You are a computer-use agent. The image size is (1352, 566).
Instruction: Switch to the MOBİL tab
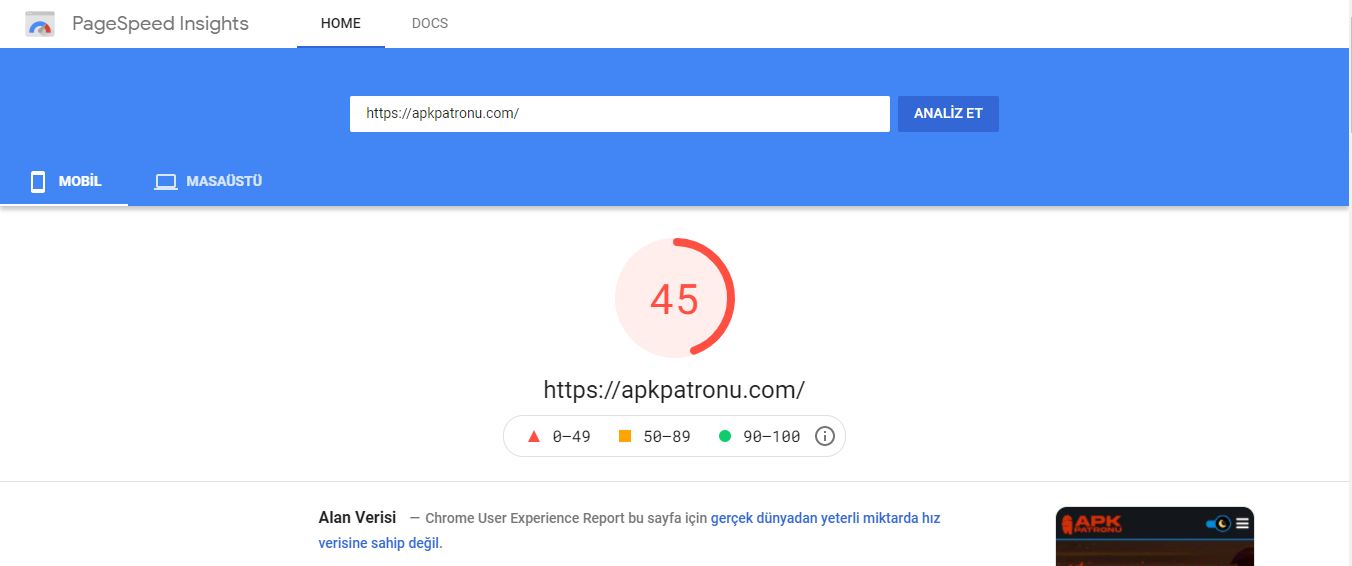click(x=64, y=181)
